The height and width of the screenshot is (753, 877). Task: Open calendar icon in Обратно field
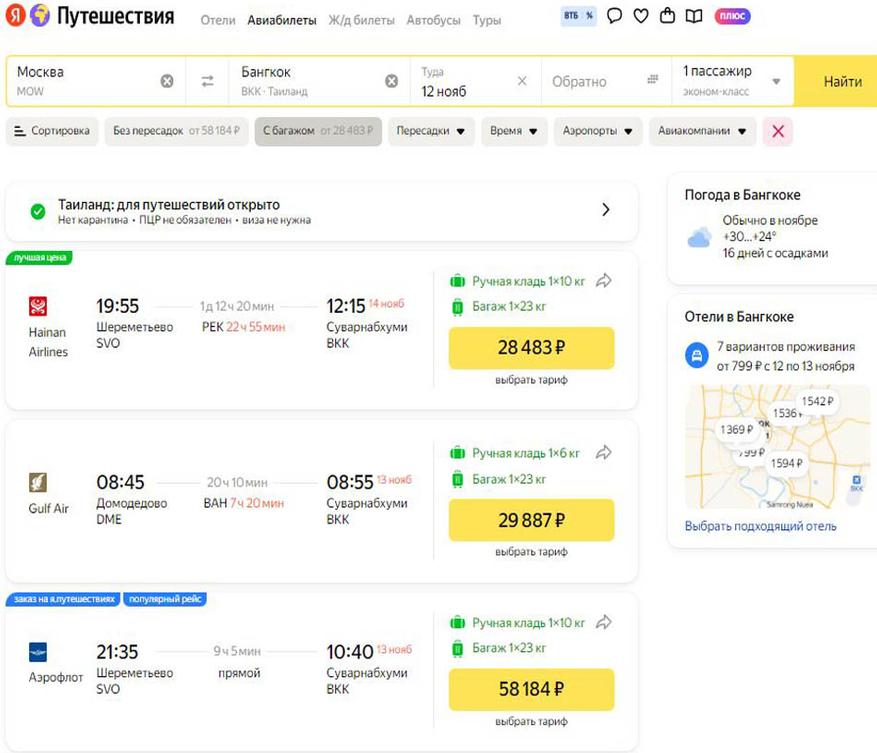coord(653,79)
